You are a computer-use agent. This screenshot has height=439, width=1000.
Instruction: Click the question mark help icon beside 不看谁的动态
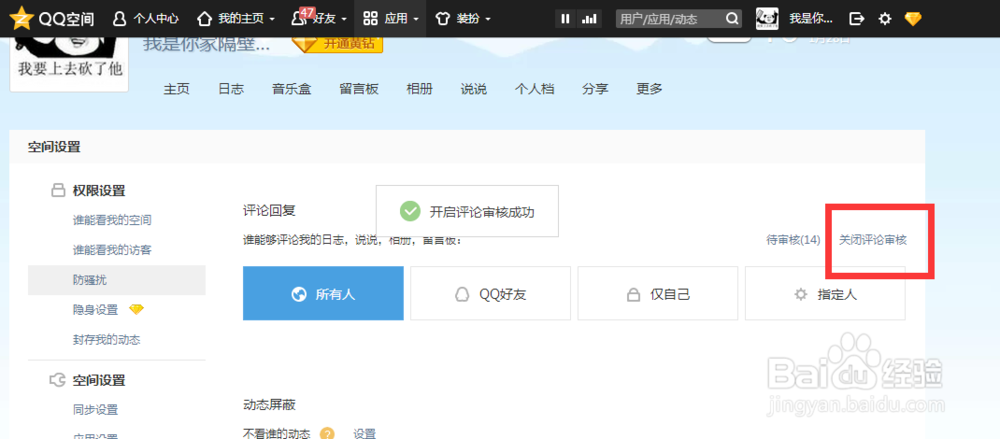point(327,433)
